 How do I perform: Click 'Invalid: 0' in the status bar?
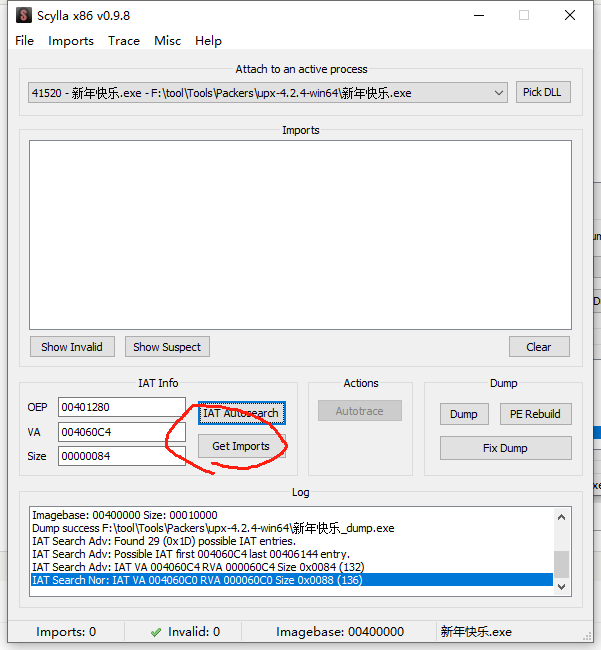click(x=194, y=632)
